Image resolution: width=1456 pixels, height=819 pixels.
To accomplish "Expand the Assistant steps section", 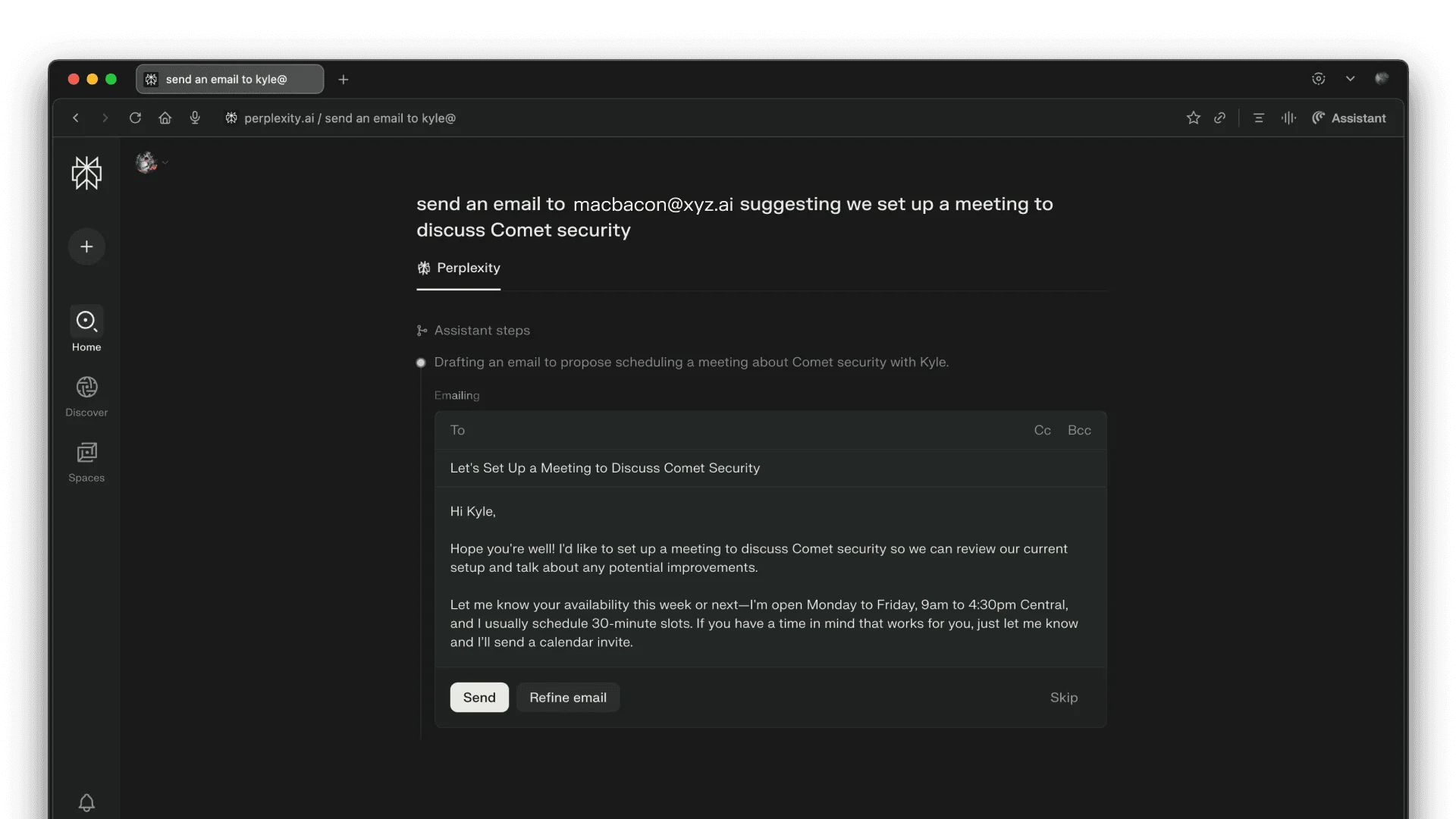I will coord(474,331).
